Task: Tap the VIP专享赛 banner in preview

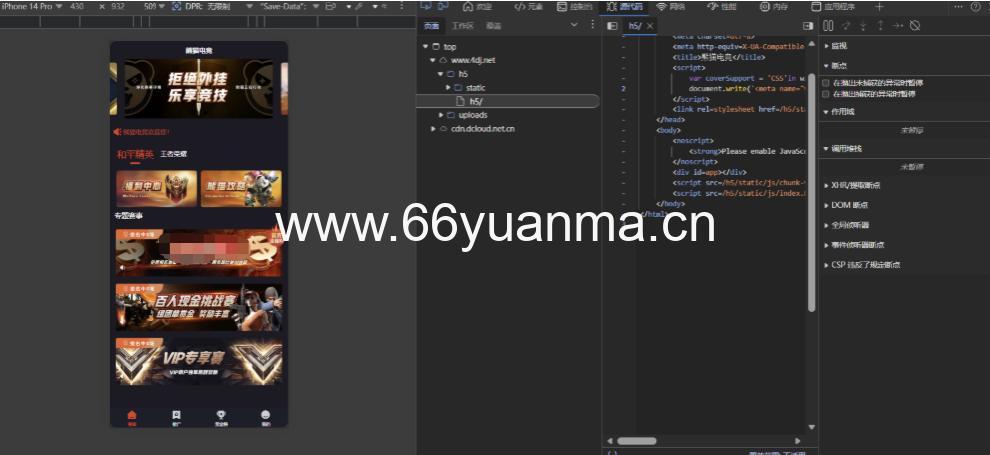Action: coord(198,361)
